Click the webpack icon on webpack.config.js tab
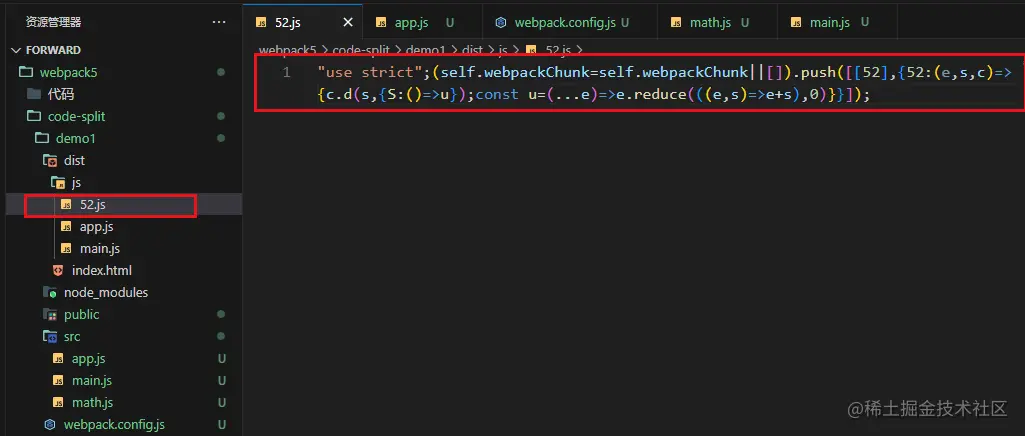This screenshot has width=1025, height=436. pos(501,22)
